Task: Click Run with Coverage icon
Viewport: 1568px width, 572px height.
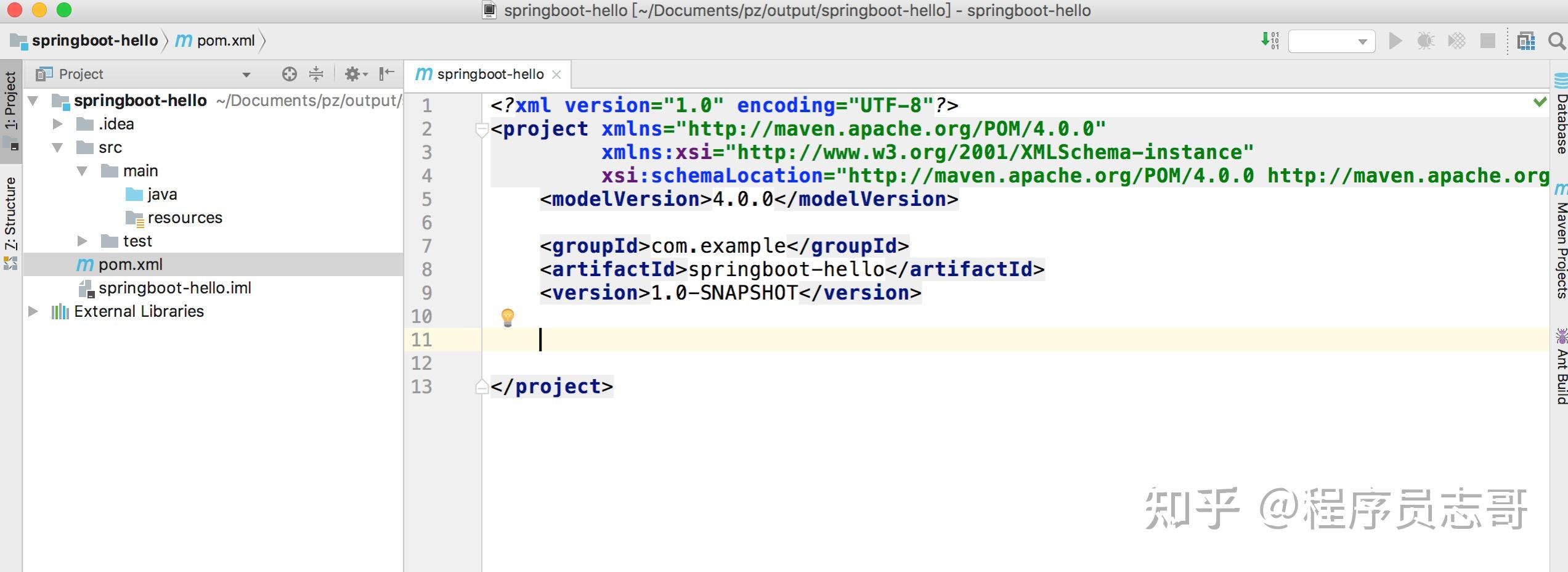Action: pyautogui.click(x=1456, y=41)
